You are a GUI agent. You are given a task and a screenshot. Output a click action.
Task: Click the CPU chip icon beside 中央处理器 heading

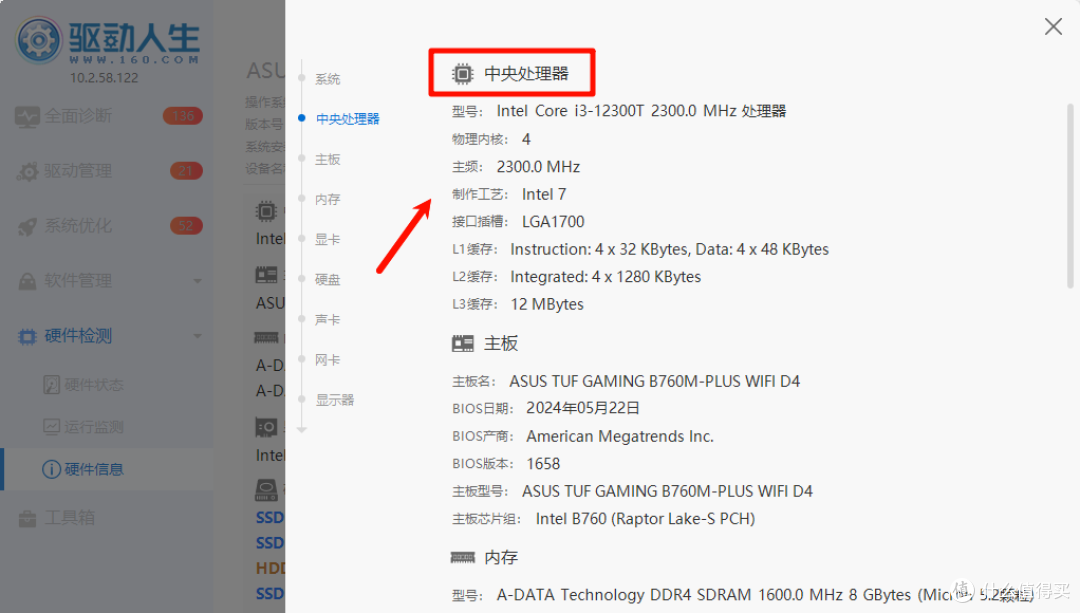tap(463, 74)
